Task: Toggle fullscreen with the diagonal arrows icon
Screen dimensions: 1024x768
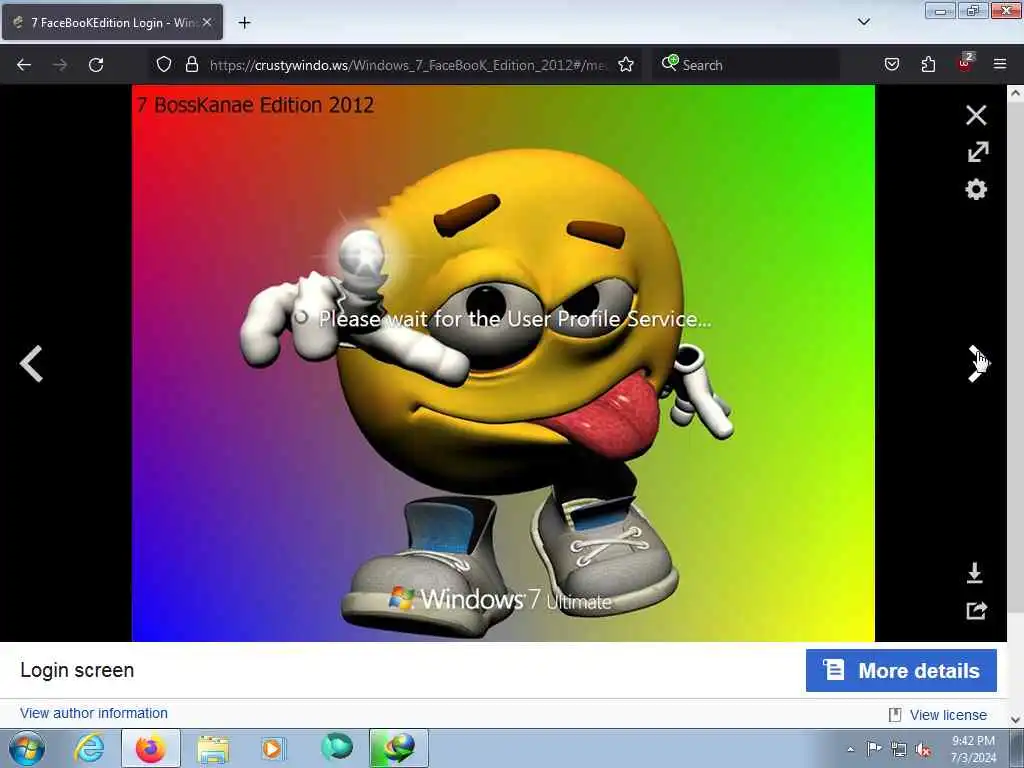Action: pyautogui.click(x=977, y=152)
